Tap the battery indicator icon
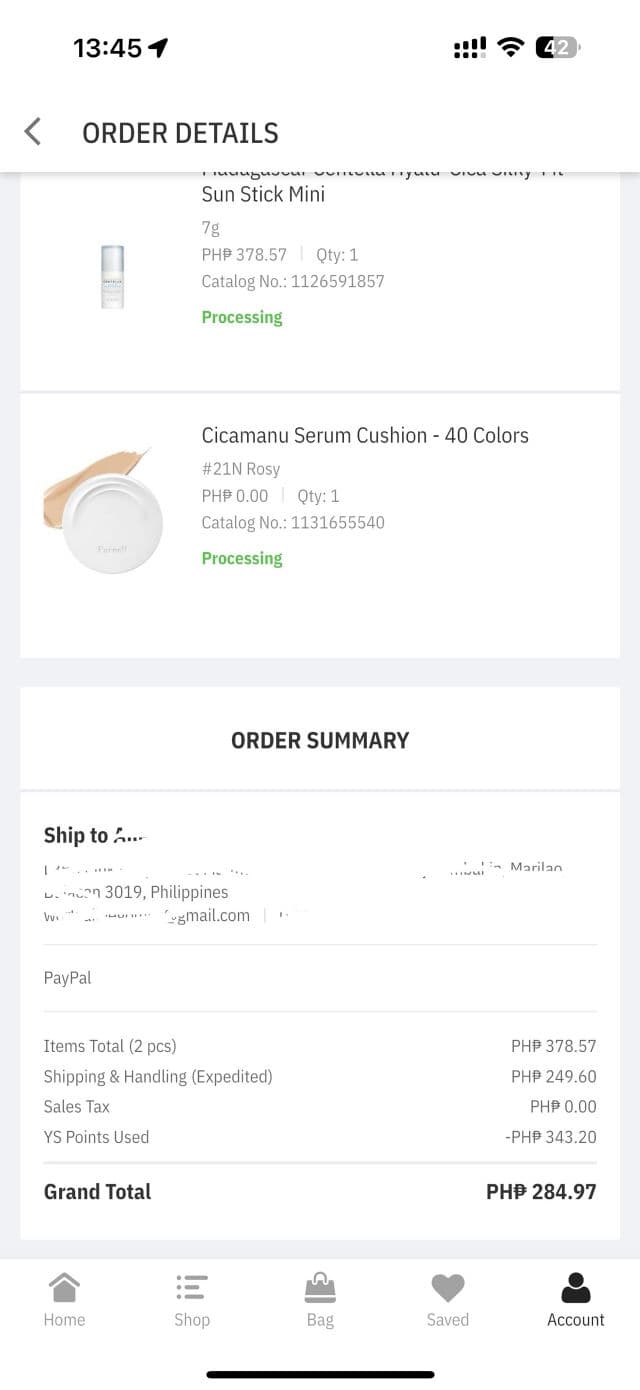Image resolution: width=640 pixels, height=1390 pixels. point(557,47)
